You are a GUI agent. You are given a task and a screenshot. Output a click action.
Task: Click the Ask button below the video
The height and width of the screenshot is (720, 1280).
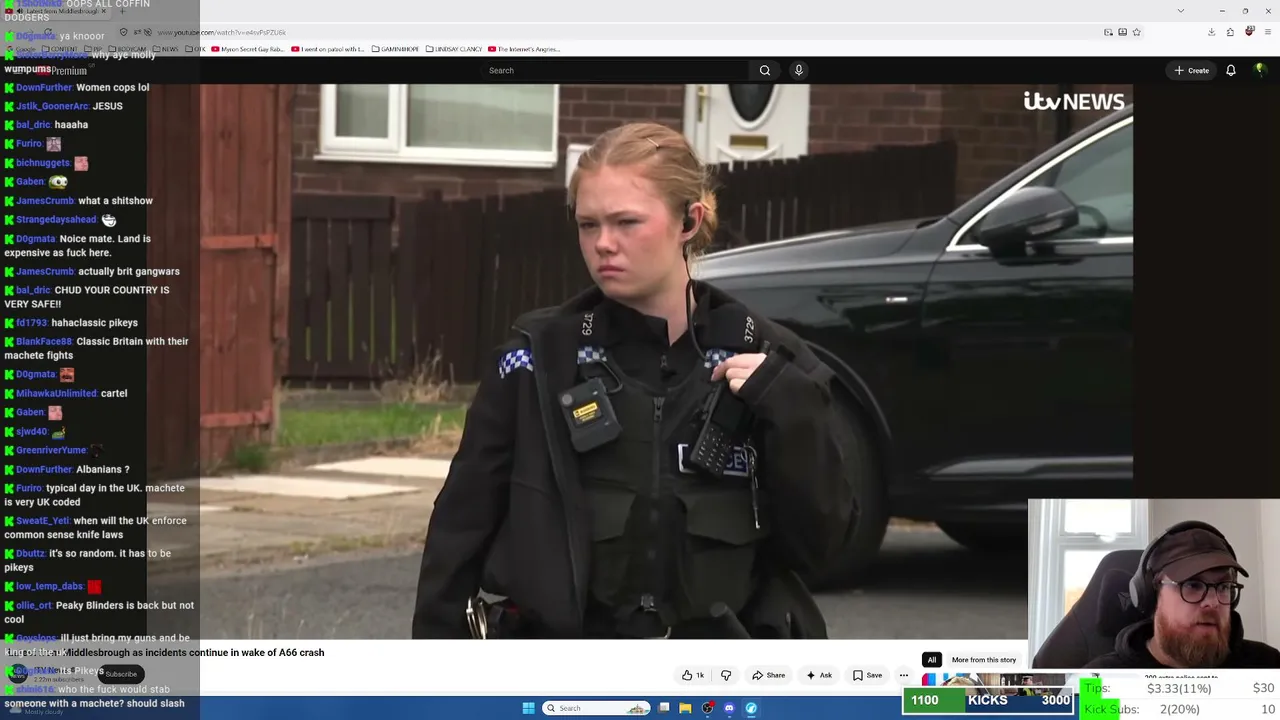click(819, 675)
